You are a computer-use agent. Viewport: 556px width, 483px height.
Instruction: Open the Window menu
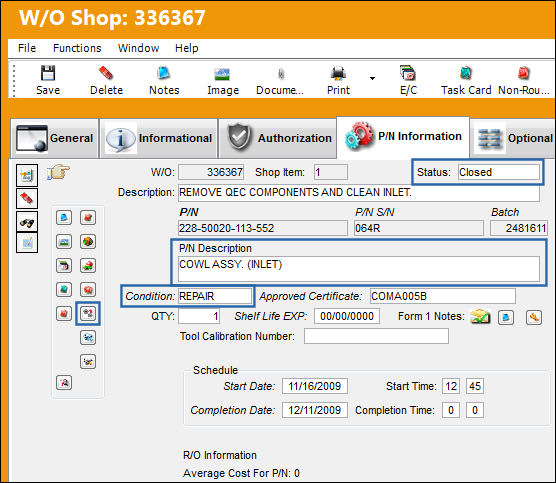[138, 48]
